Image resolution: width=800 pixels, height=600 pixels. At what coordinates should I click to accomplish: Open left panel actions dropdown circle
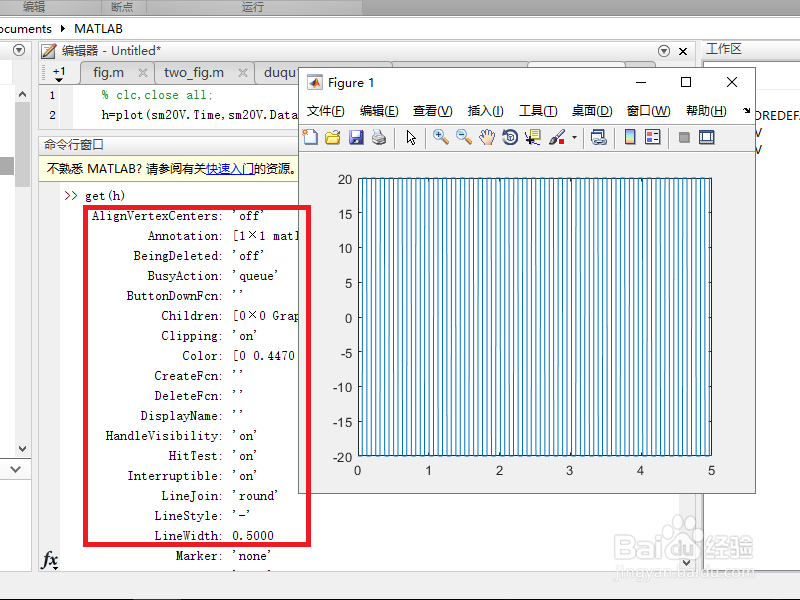pyautogui.click(x=19, y=50)
